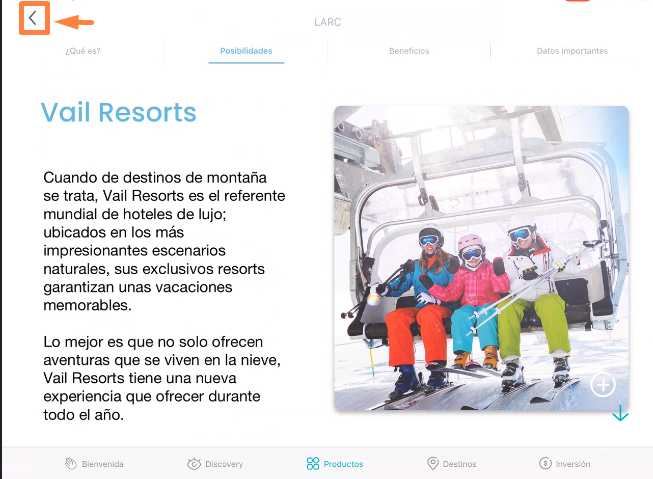Open Destinos in the bottom bar
This screenshot has height=479, width=653.
point(451,464)
